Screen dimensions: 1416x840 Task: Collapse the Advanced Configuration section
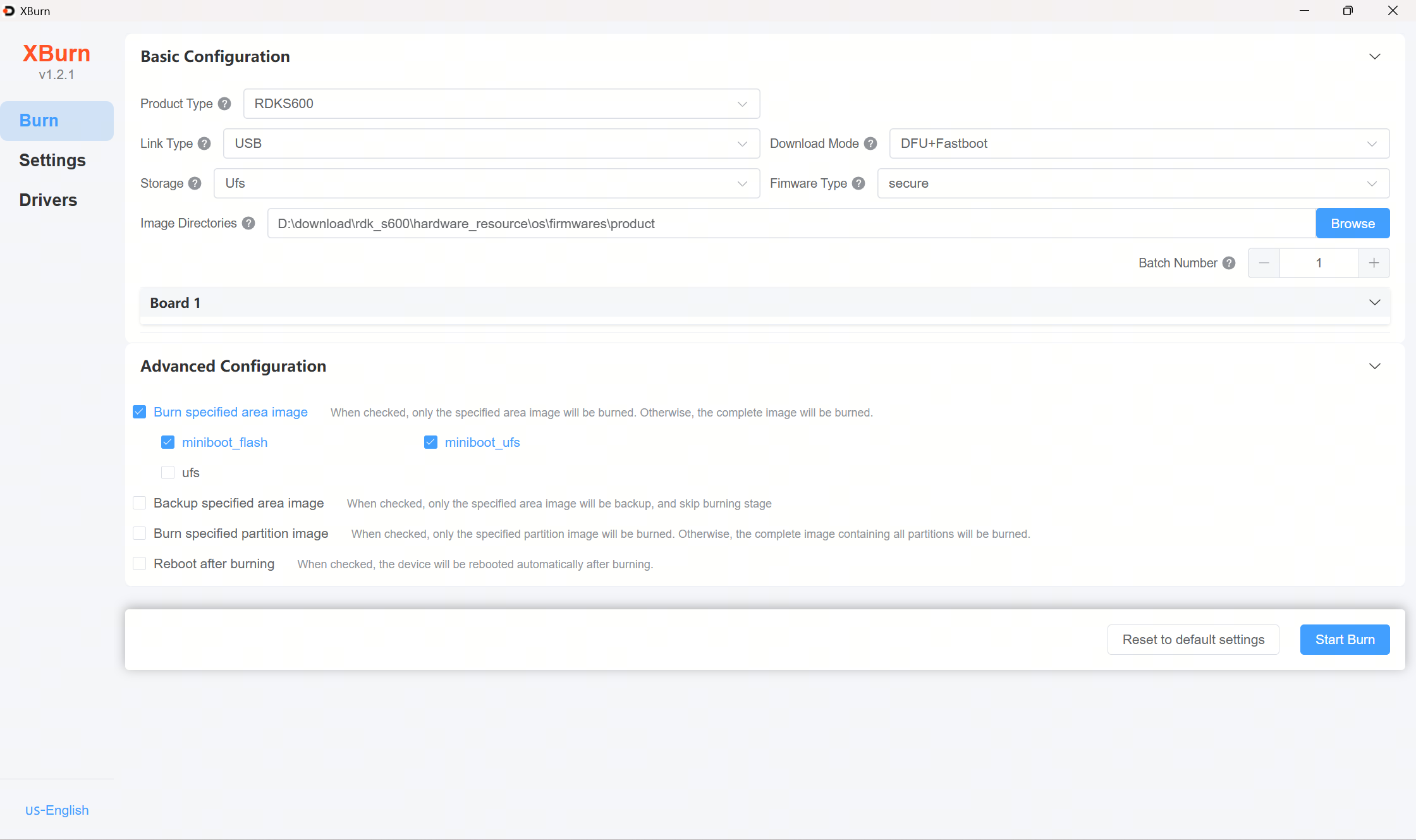pos(1375,367)
